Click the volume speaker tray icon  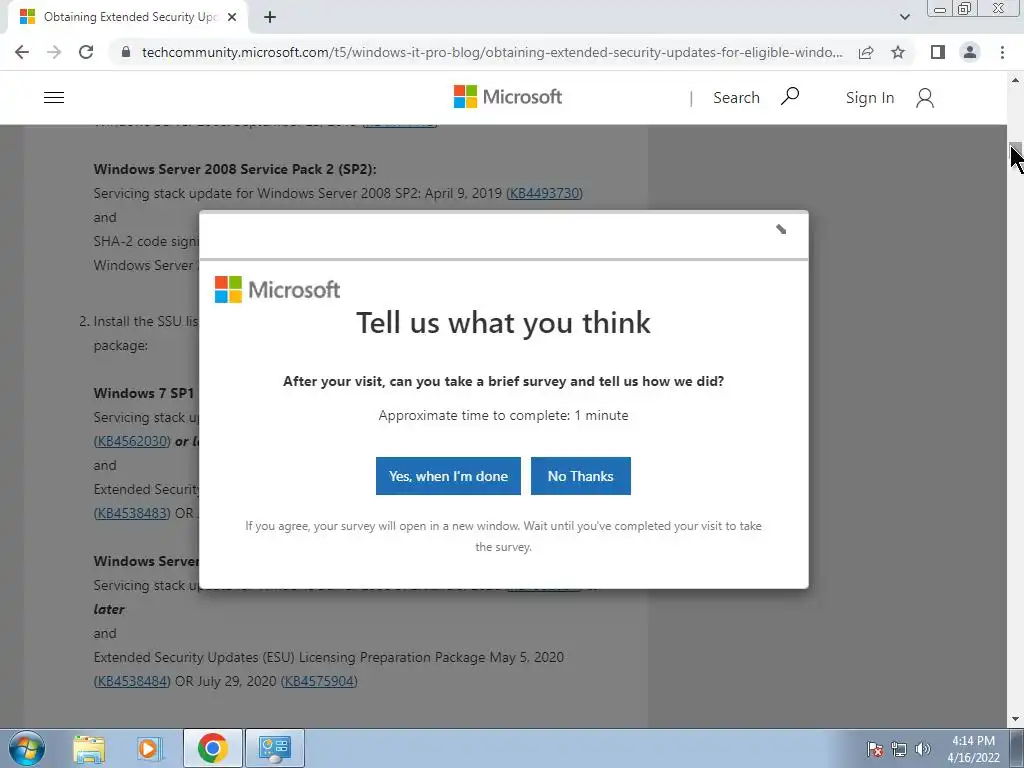923,749
